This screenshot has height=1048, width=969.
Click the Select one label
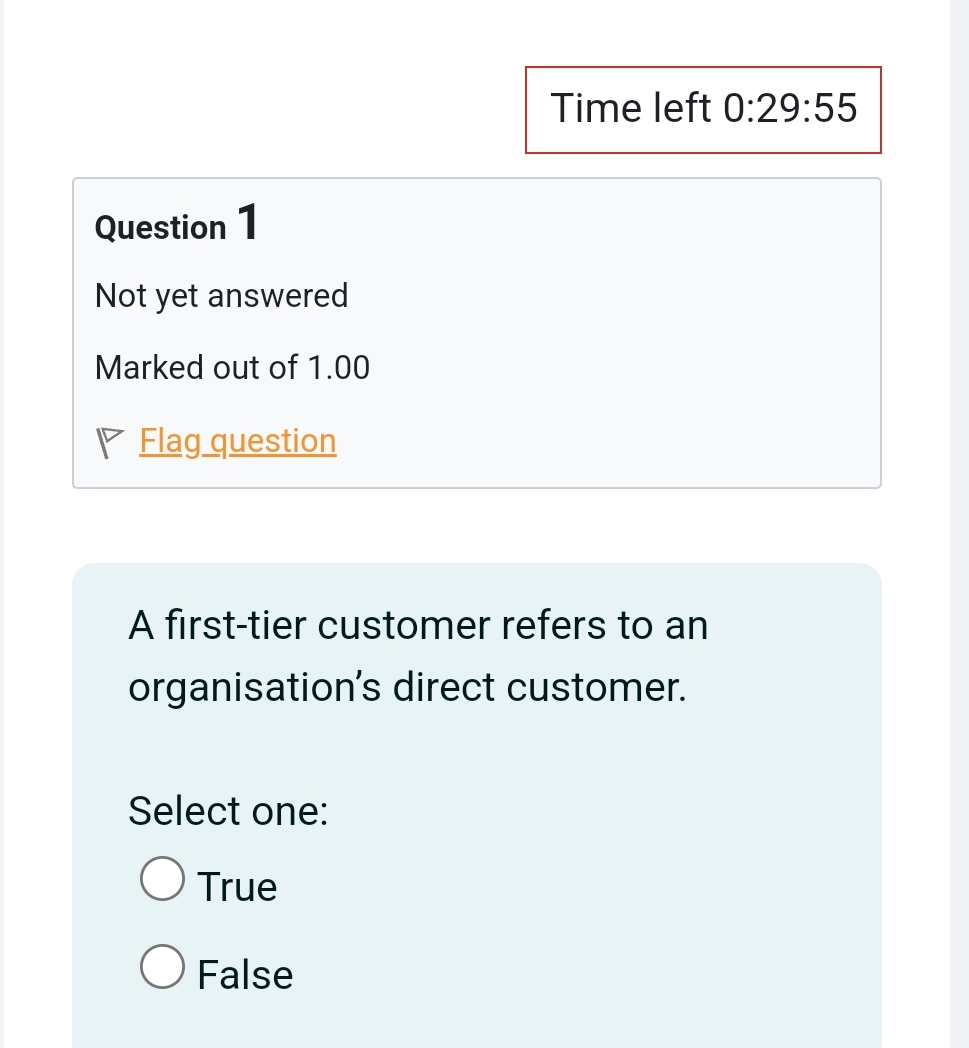[227, 811]
